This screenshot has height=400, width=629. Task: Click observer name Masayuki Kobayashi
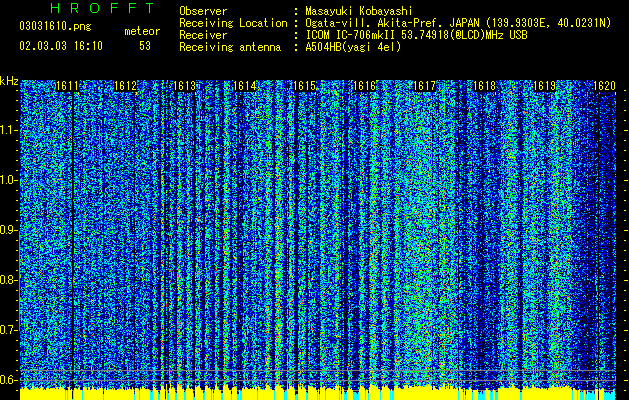(359, 11)
